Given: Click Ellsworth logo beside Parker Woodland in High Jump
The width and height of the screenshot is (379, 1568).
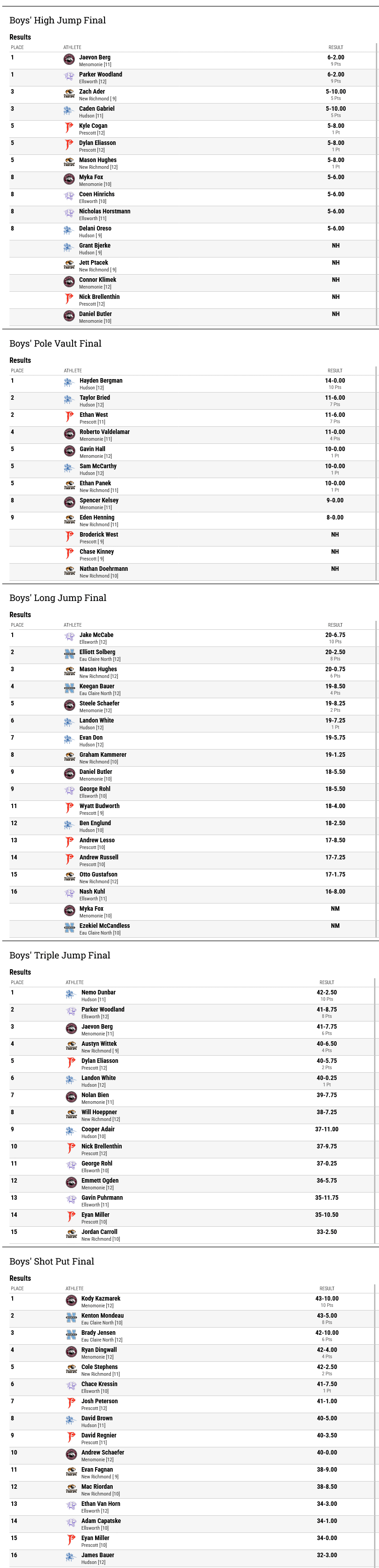Looking at the screenshot, I should coord(69,77).
